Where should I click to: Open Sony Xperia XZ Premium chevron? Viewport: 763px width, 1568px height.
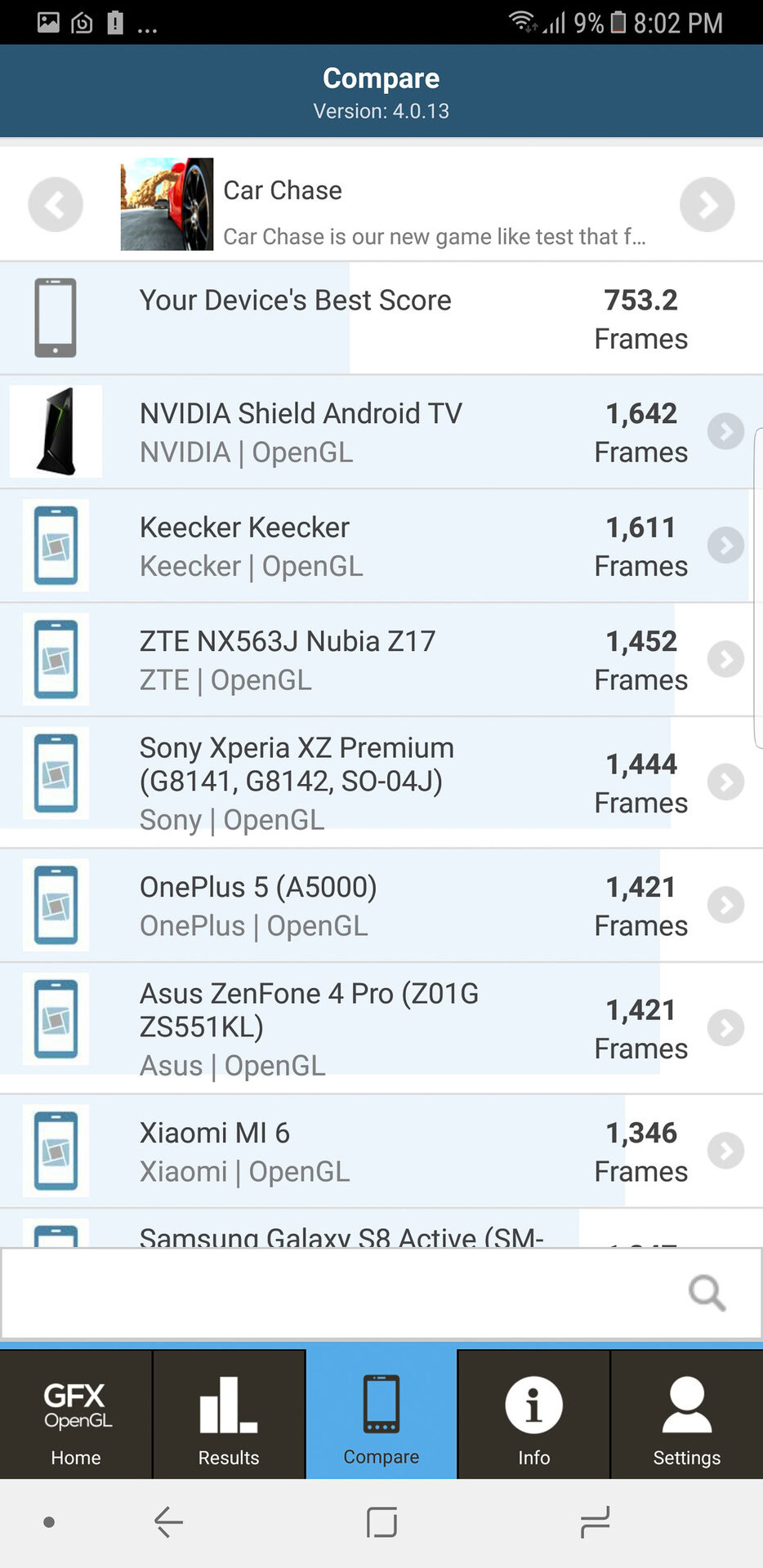coord(725,782)
